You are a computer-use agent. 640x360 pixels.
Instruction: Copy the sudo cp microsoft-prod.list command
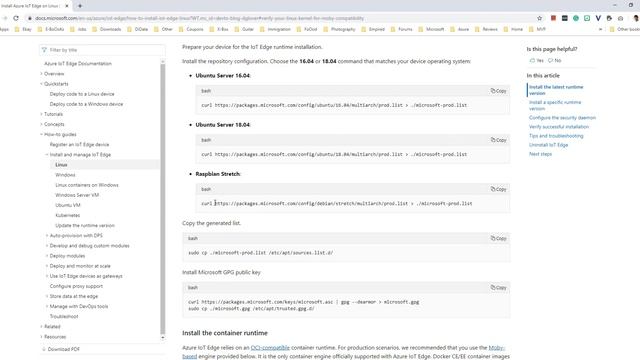[x=498, y=238]
